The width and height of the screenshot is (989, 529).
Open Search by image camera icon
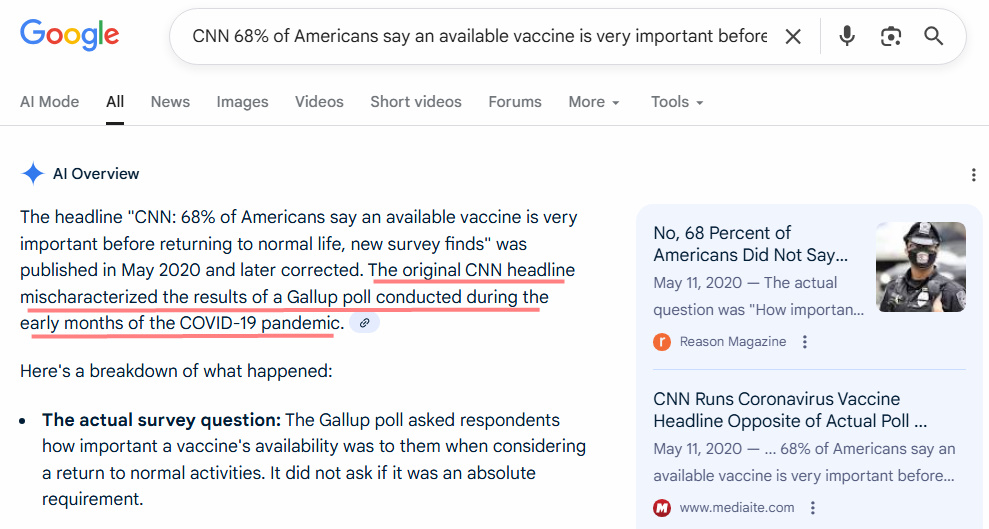click(x=890, y=37)
